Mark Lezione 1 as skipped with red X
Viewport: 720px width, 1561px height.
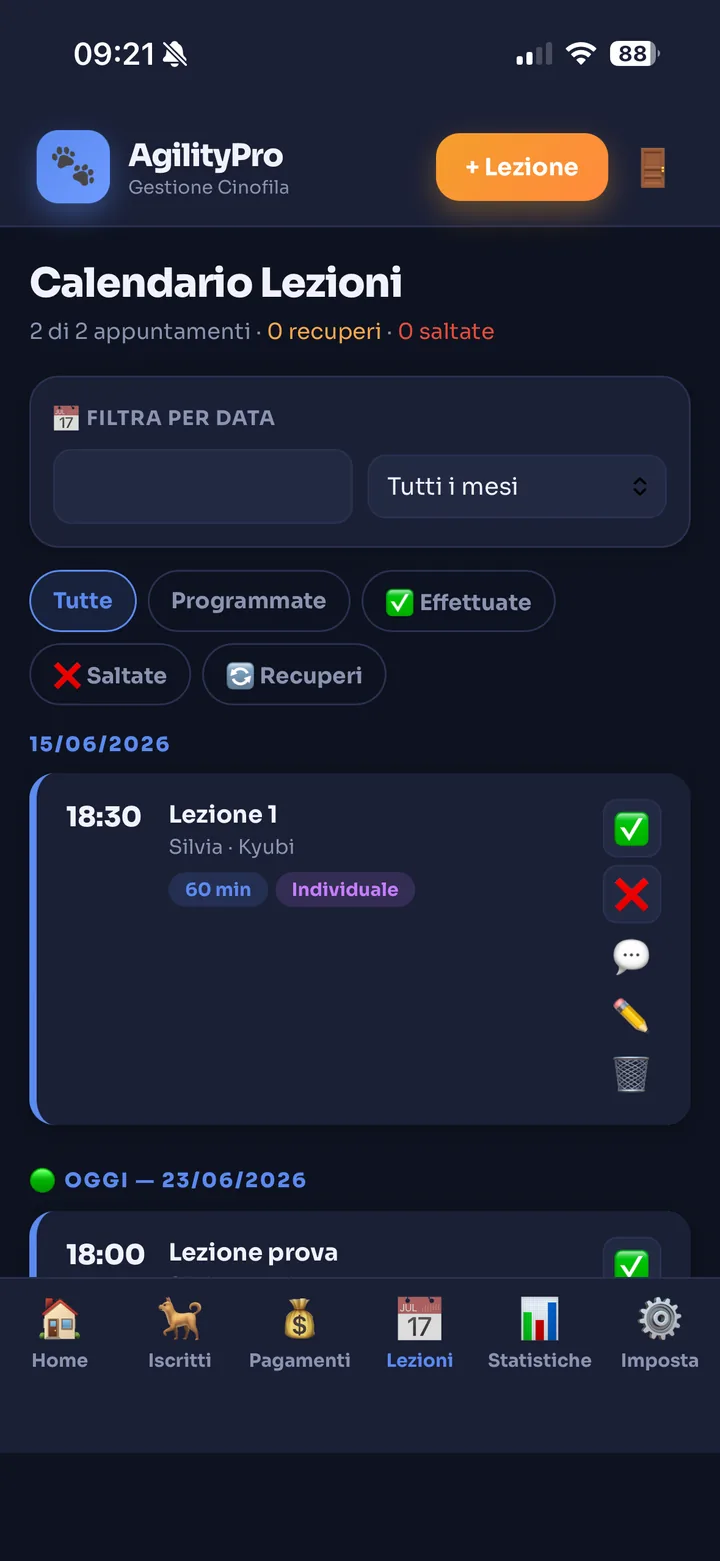pos(631,894)
